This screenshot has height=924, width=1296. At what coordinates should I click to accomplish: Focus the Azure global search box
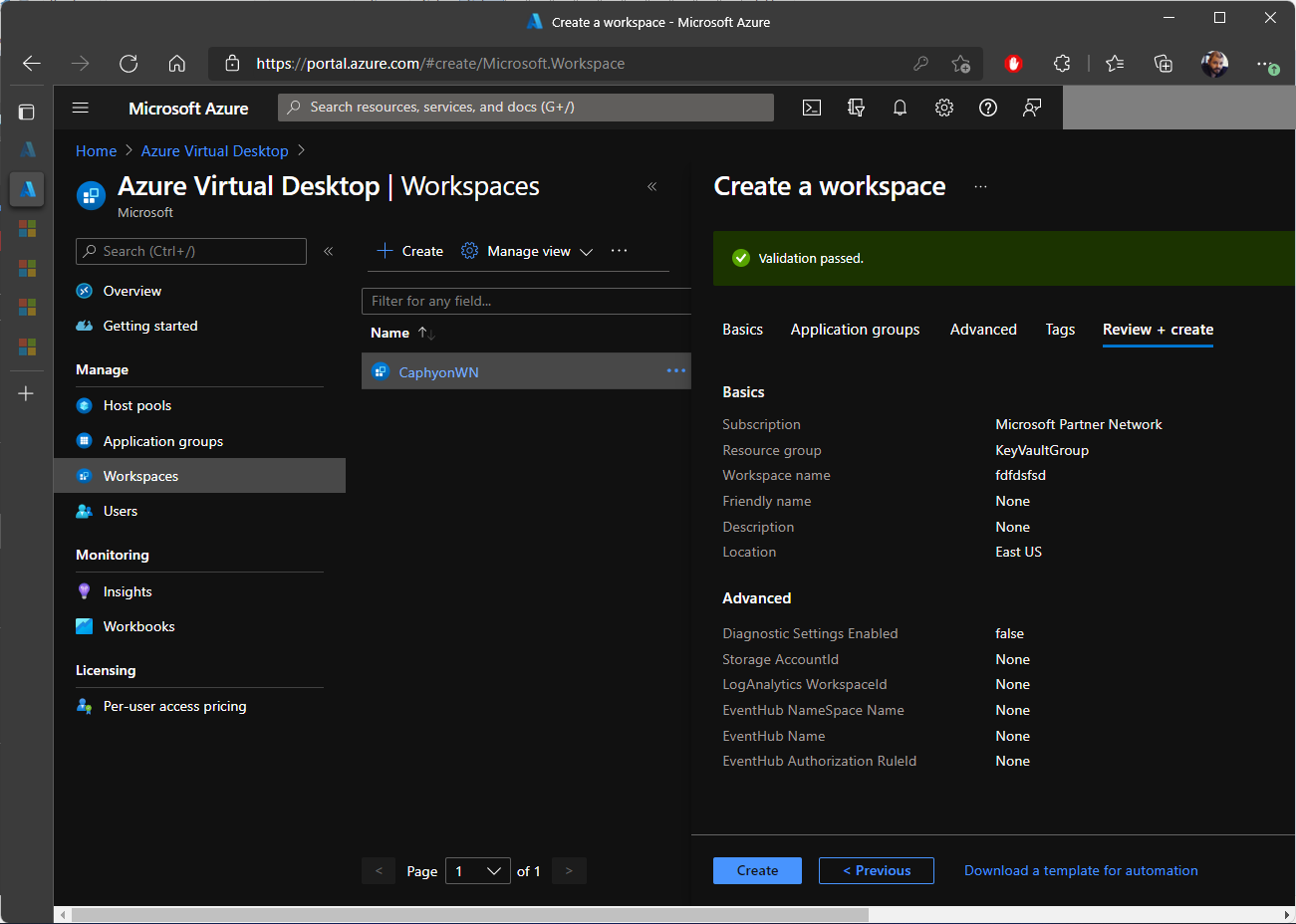click(x=526, y=108)
